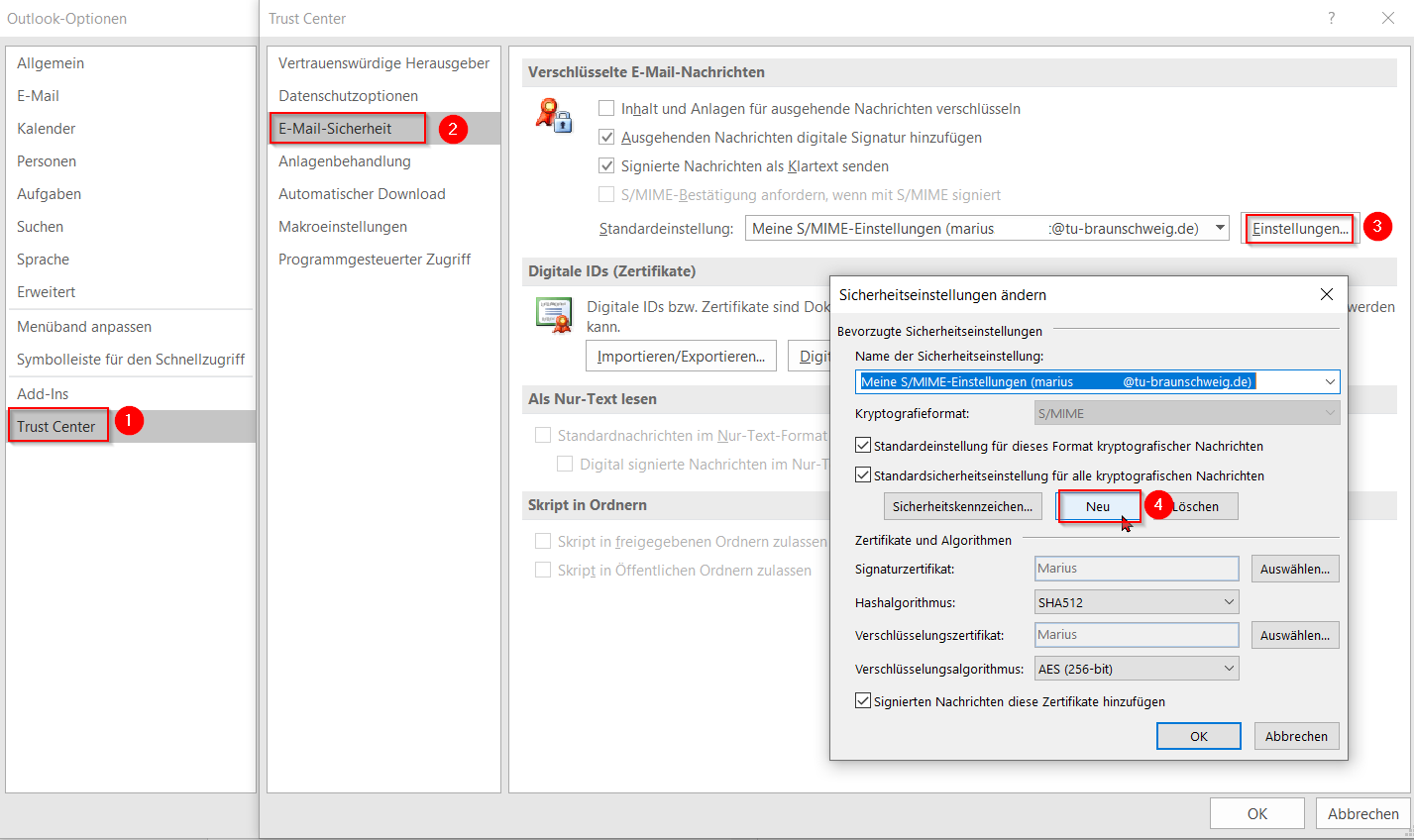Open Makroeinstellungen section
The width and height of the screenshot is (1414, 840).
pos(384,227)
